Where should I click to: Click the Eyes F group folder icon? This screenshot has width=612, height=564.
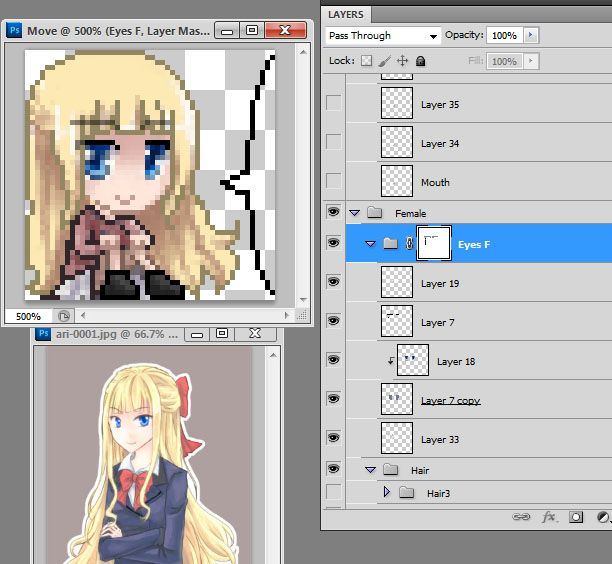pyautogui.click(x=390, y=244)
